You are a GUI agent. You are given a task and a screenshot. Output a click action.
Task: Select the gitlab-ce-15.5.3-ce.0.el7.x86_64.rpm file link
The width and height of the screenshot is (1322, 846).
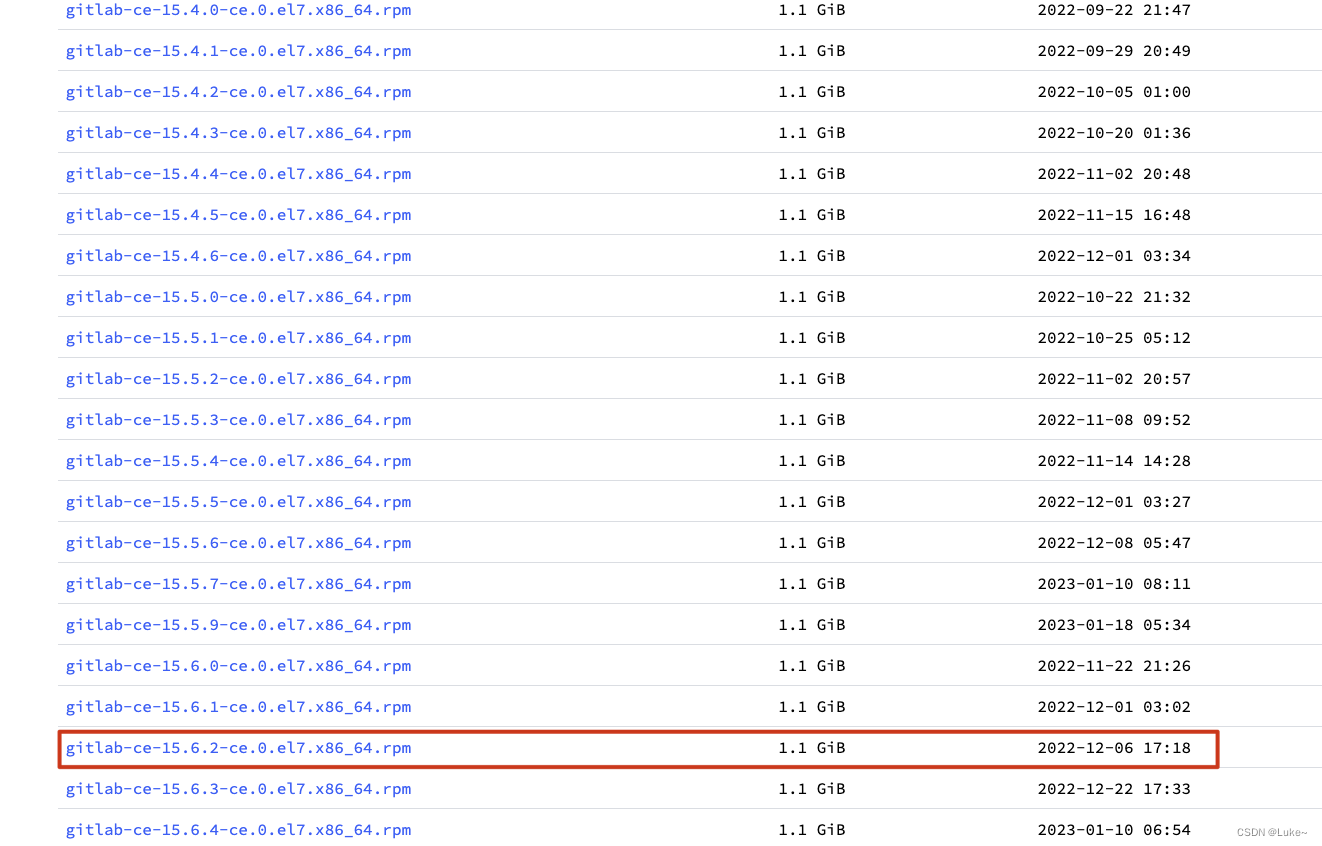click(x=238, y=420)
